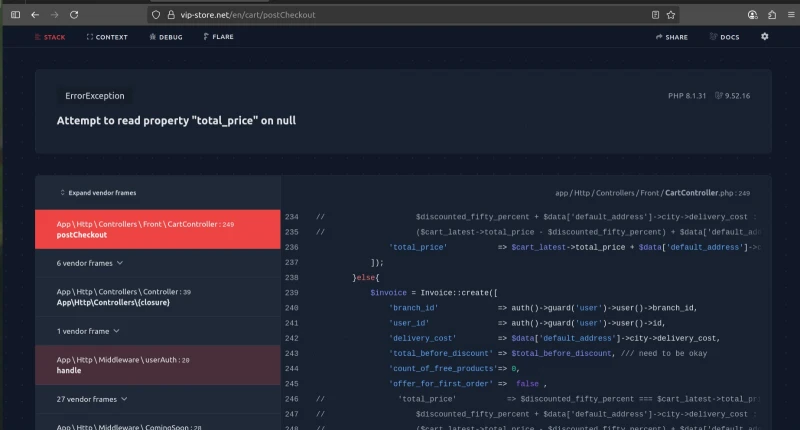Image resolution: width=800 pixels, height=430 pixels.
Task: Click the PHP 8.1.31 version text
Action: [x=687, y=96]
